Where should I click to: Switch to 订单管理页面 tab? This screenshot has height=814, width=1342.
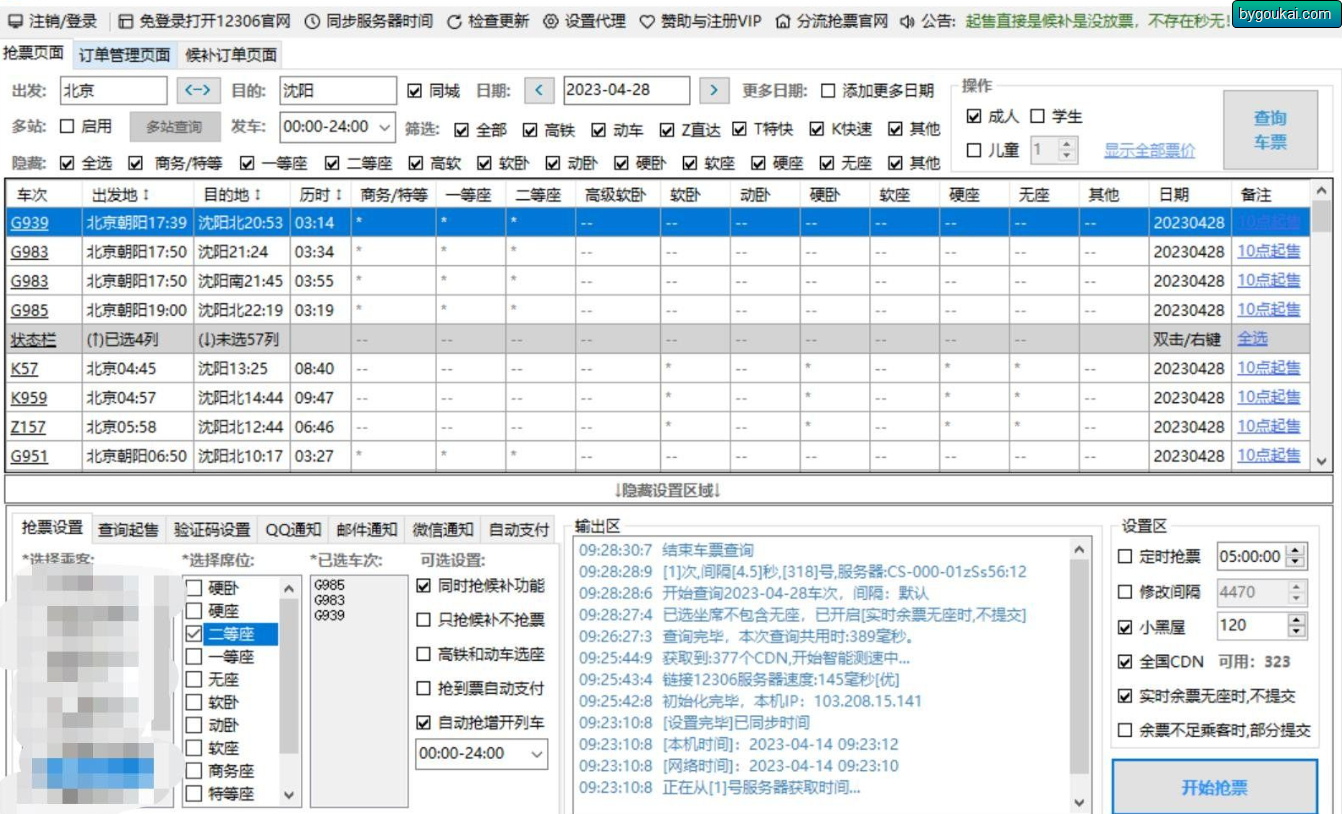point(125,55)
